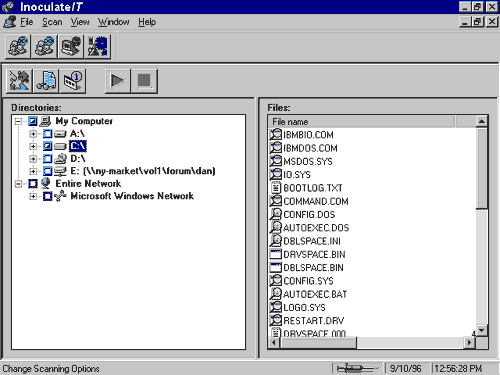The width and height of the screenshot is (500, 375).
Task: Select file MSDOS.SYS
Action: (308, 161)
